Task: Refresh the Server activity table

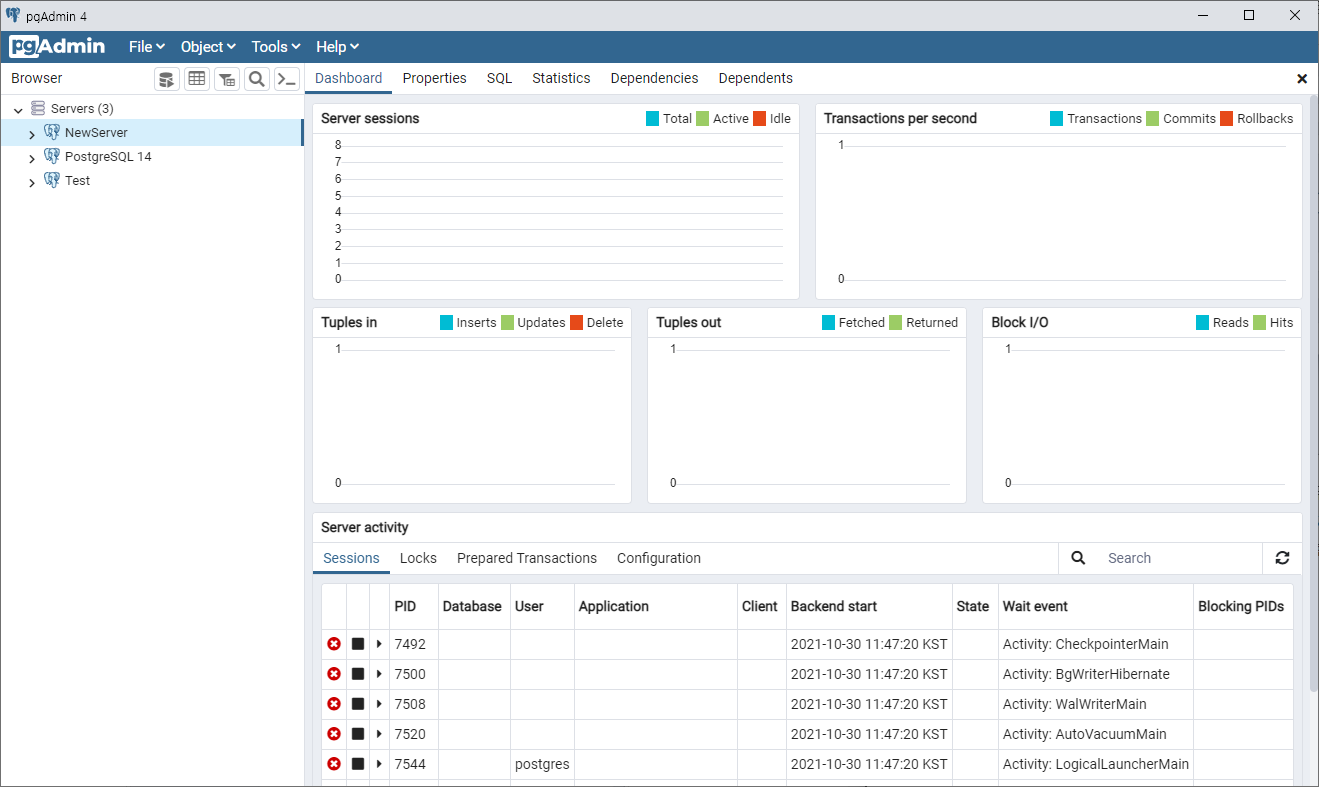Action: coord(1282,558)
